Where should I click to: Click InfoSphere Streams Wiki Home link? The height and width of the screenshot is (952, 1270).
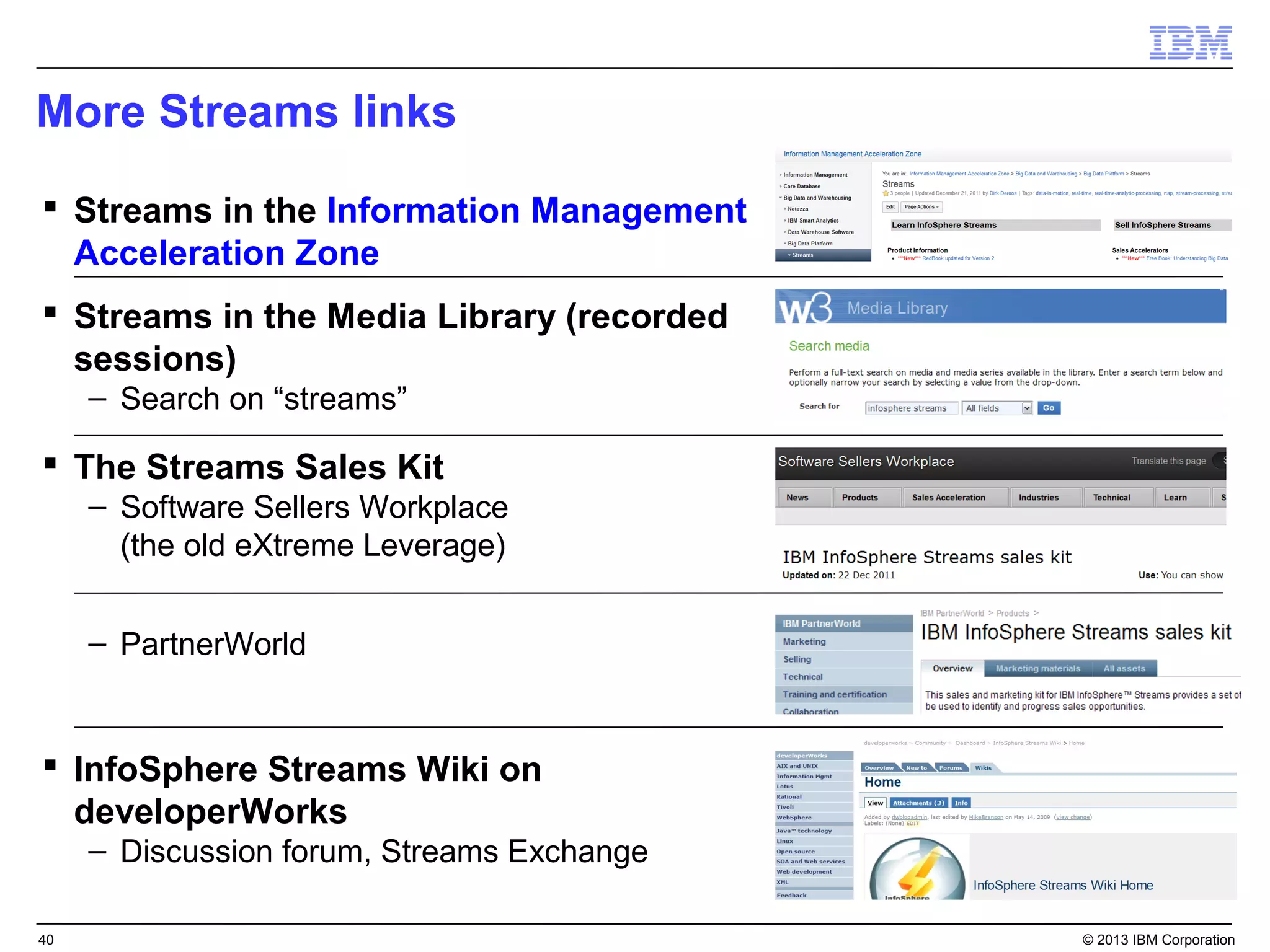1063,885
